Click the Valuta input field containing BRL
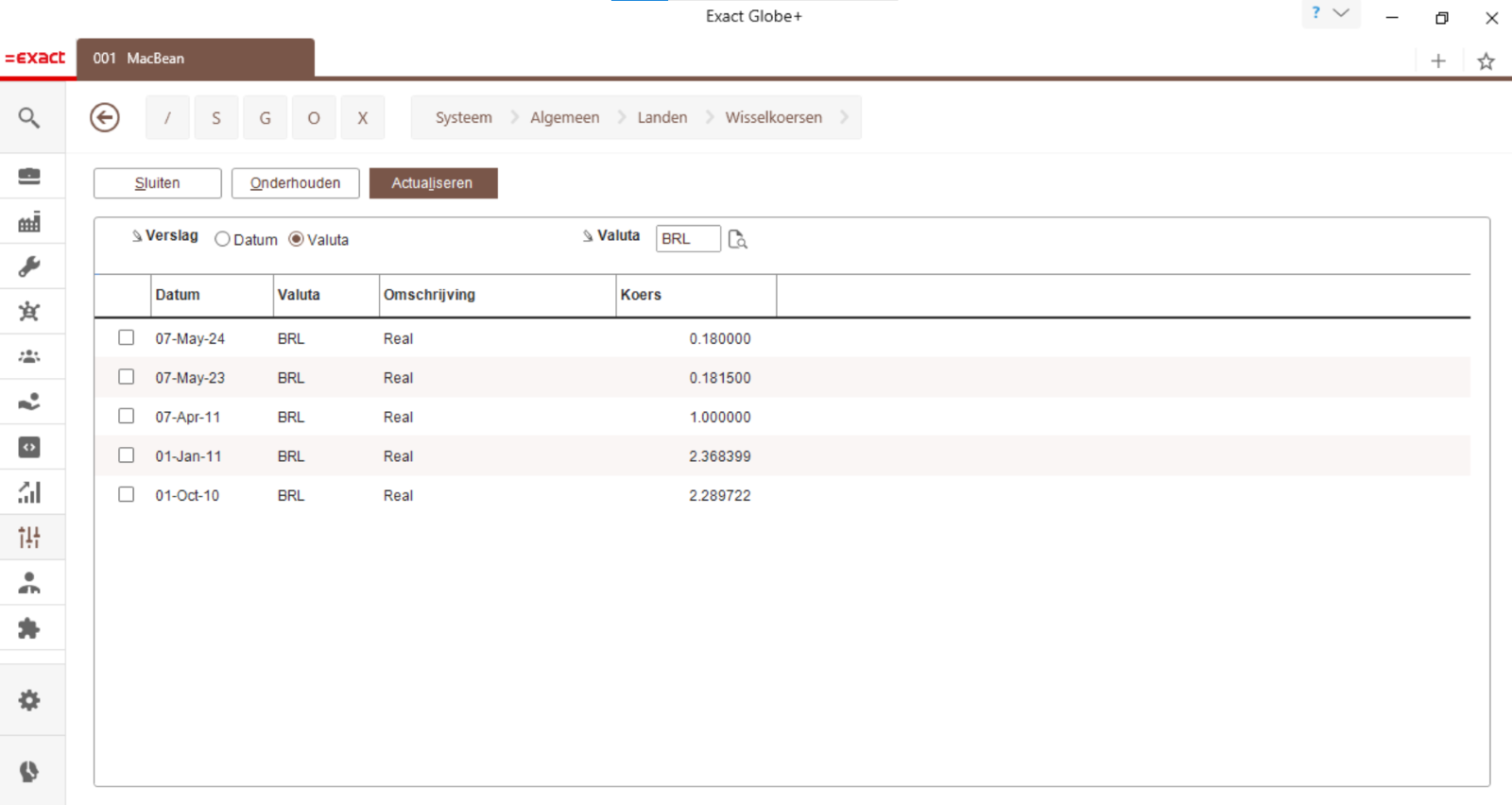The width and height of the screenshot is (1512, 805). click(x=687, y=239)
